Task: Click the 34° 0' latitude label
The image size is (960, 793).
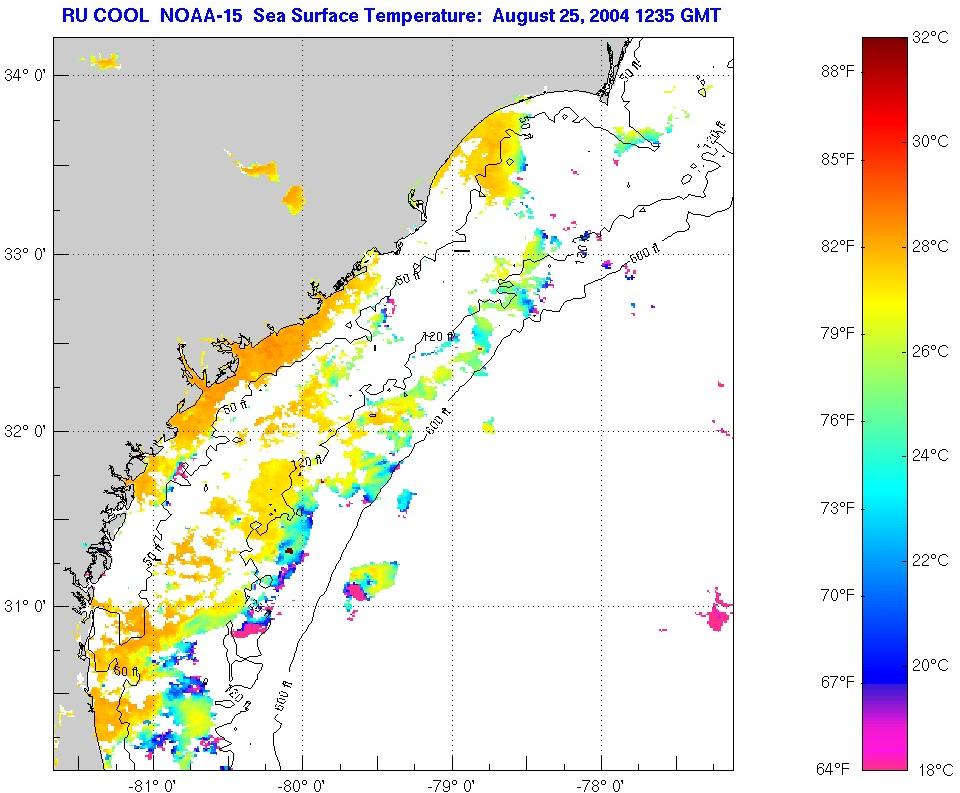Action: (x=24, y=75)
